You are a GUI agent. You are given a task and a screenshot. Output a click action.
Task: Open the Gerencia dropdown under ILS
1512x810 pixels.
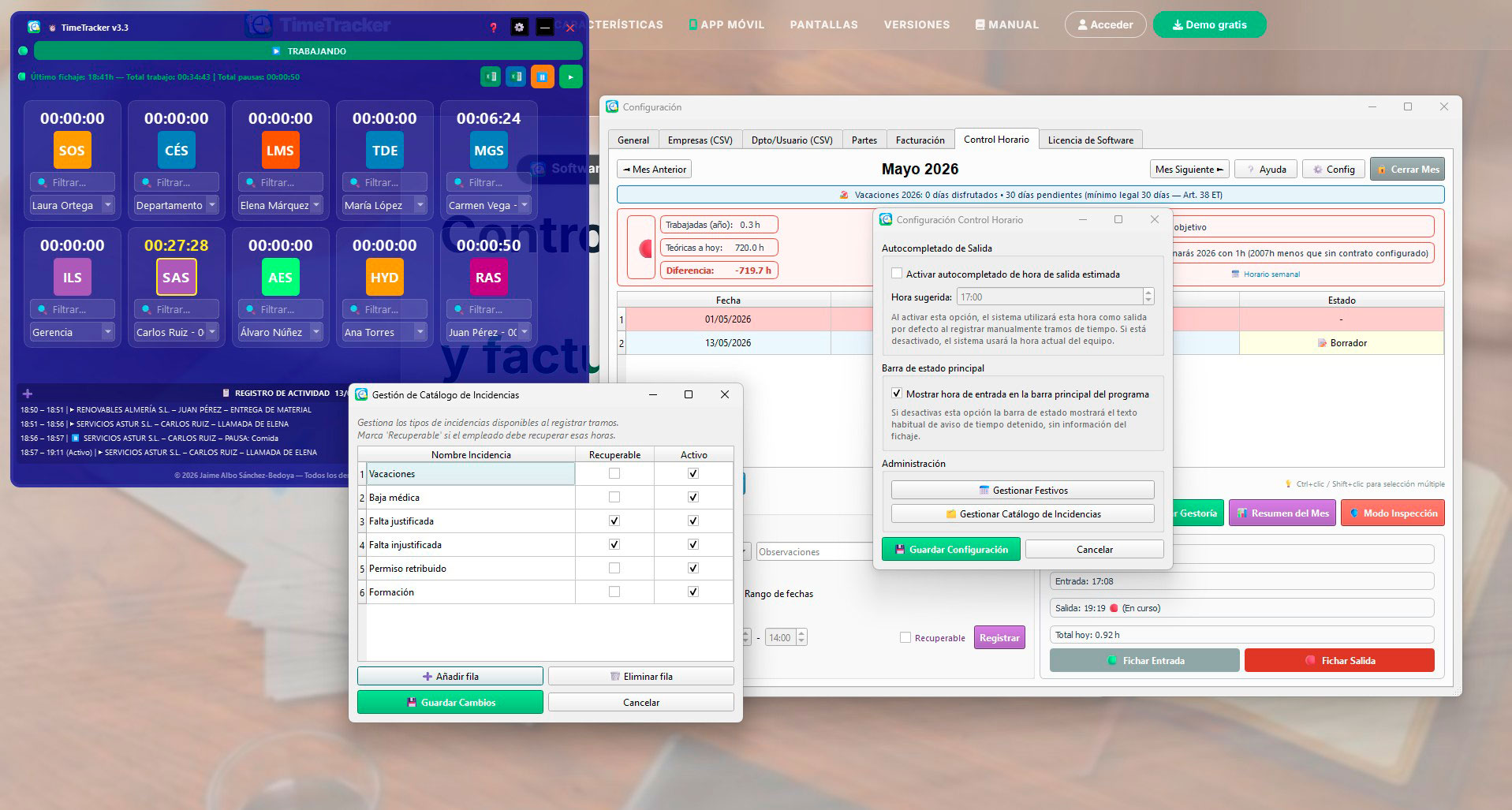(x=73, y=332)
